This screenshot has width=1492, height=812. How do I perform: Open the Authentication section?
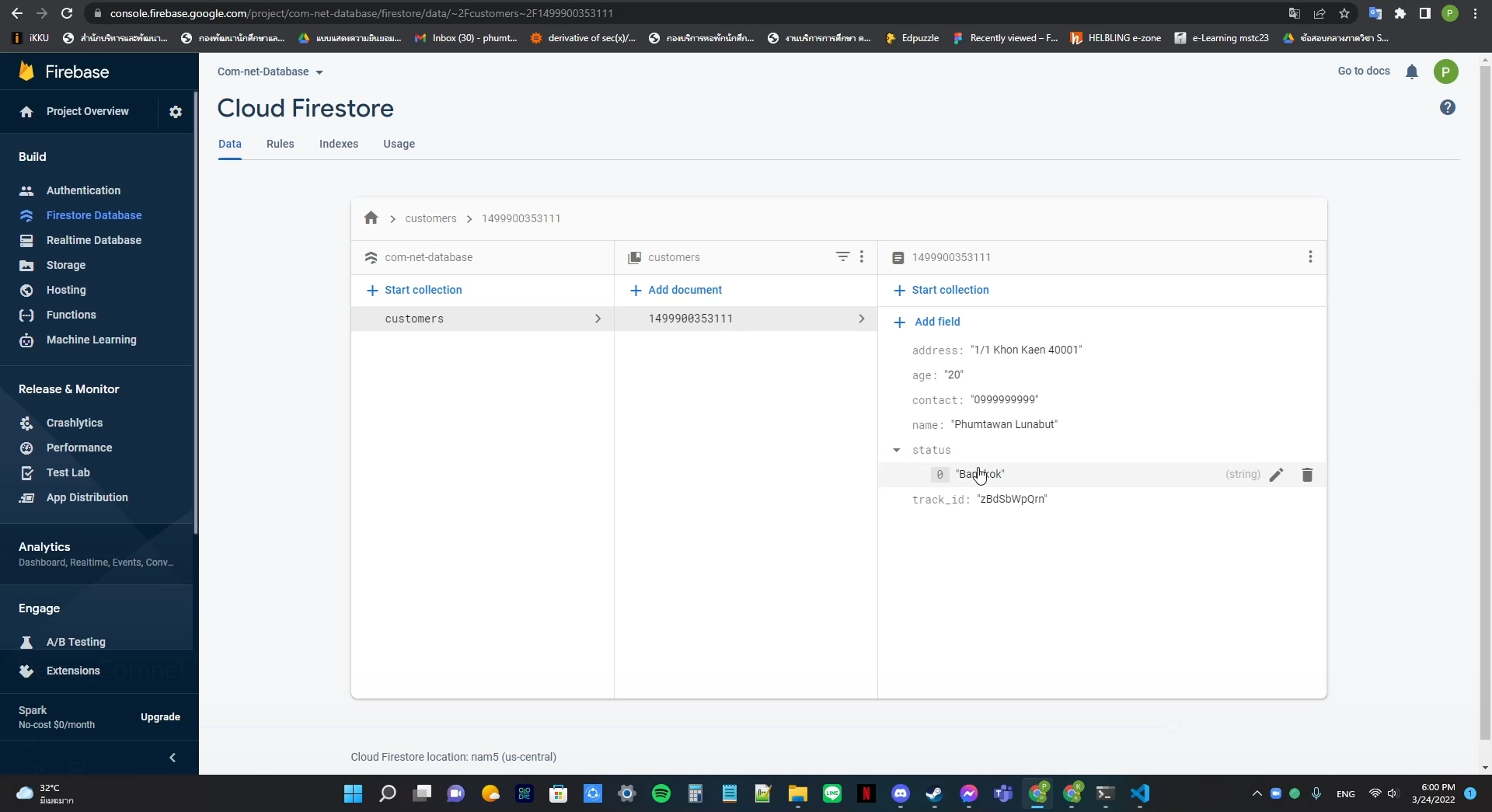(x=82, y=190)
